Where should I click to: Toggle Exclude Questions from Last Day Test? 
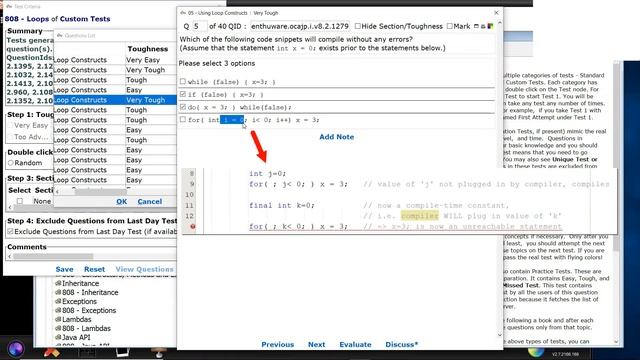click(10, 231)
